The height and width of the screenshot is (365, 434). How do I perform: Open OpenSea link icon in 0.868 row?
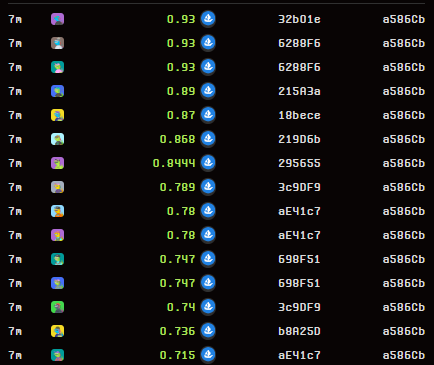pyautogui.click(x=208, y=139)
